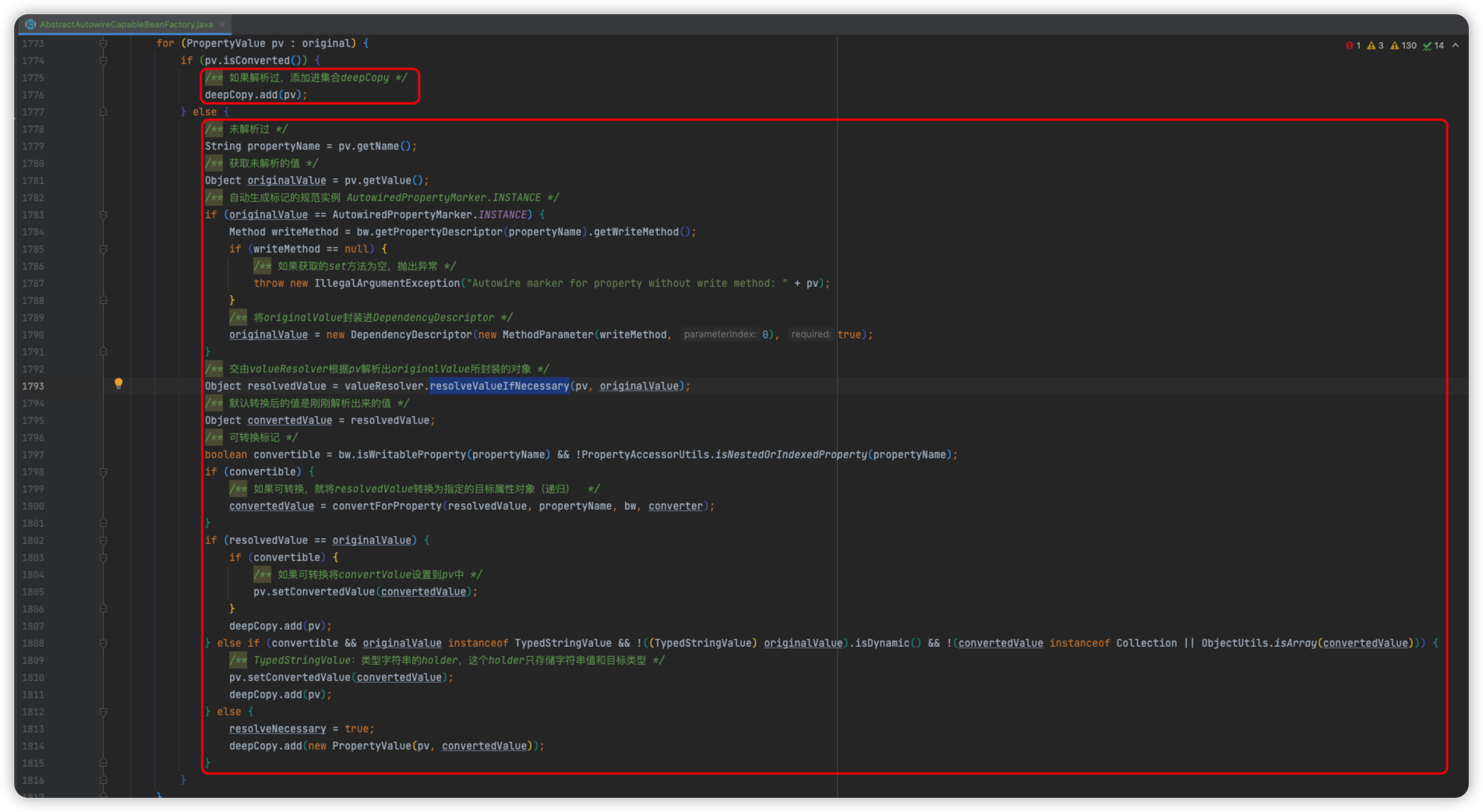Viewport: 1483px width, 812px height.
Task: Click TypedStringValue after instanceof on line 1808
Action: [563, 644]
